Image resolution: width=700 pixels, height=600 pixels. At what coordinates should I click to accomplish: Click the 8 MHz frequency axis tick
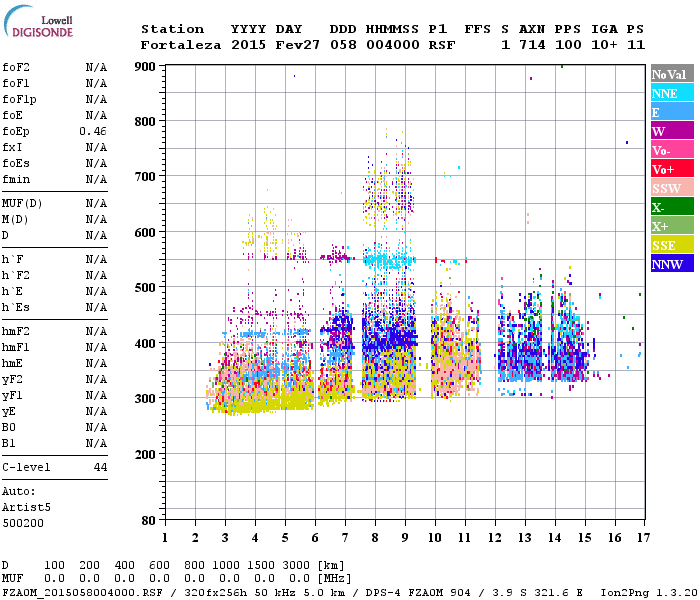tap(375, 538)
